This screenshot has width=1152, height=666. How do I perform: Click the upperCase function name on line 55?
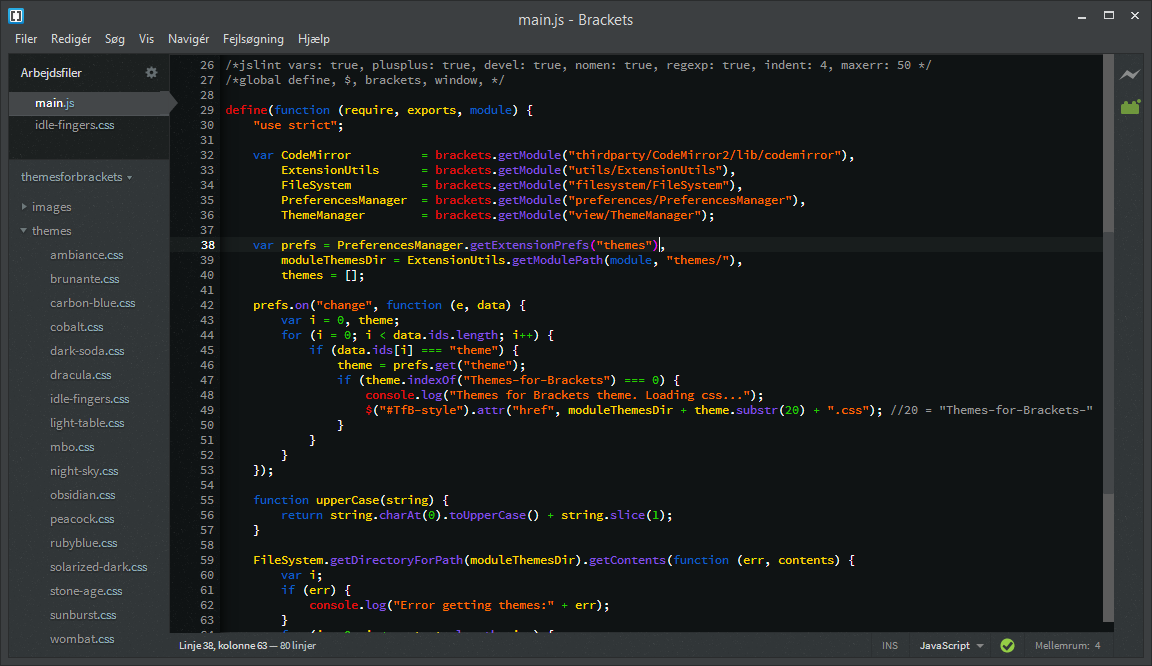point(347,500)
